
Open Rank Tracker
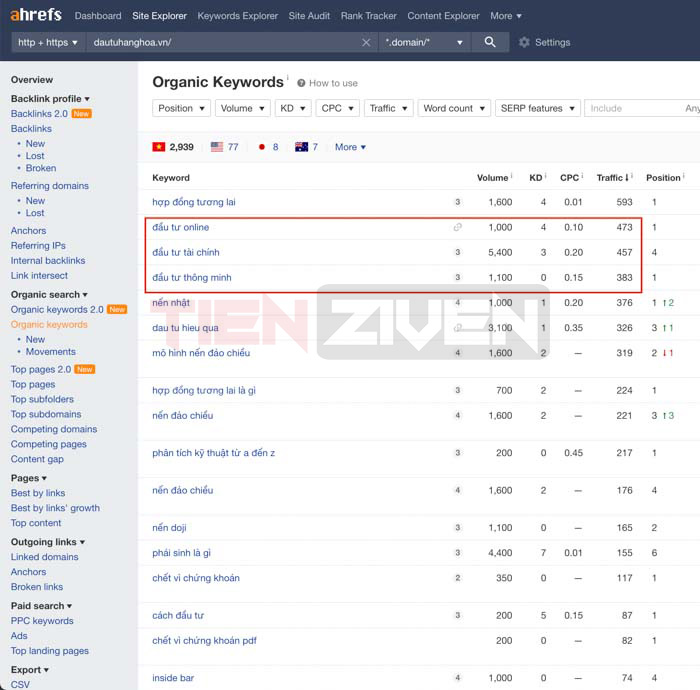(x=368, y=16)
